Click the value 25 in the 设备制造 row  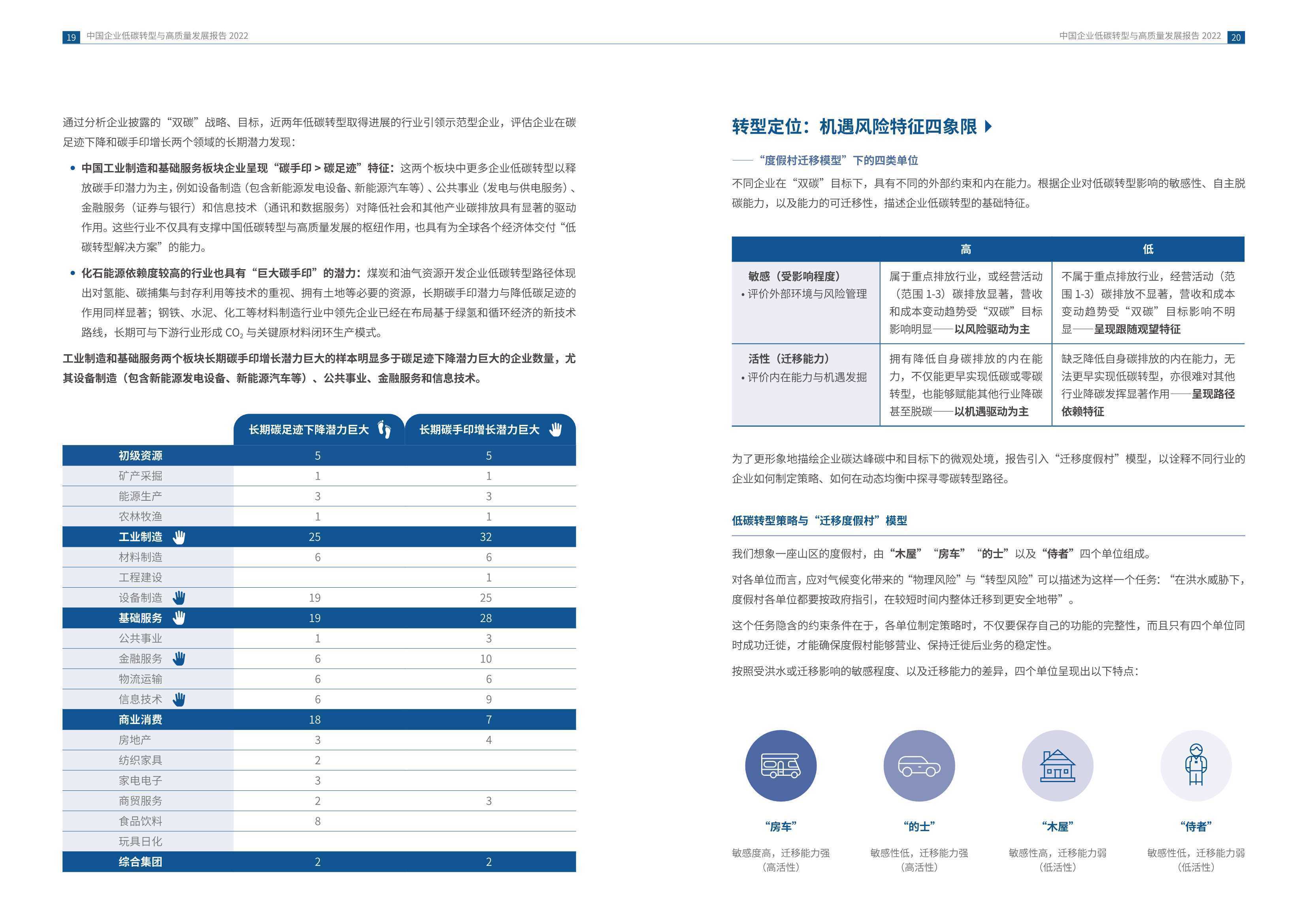486,598
